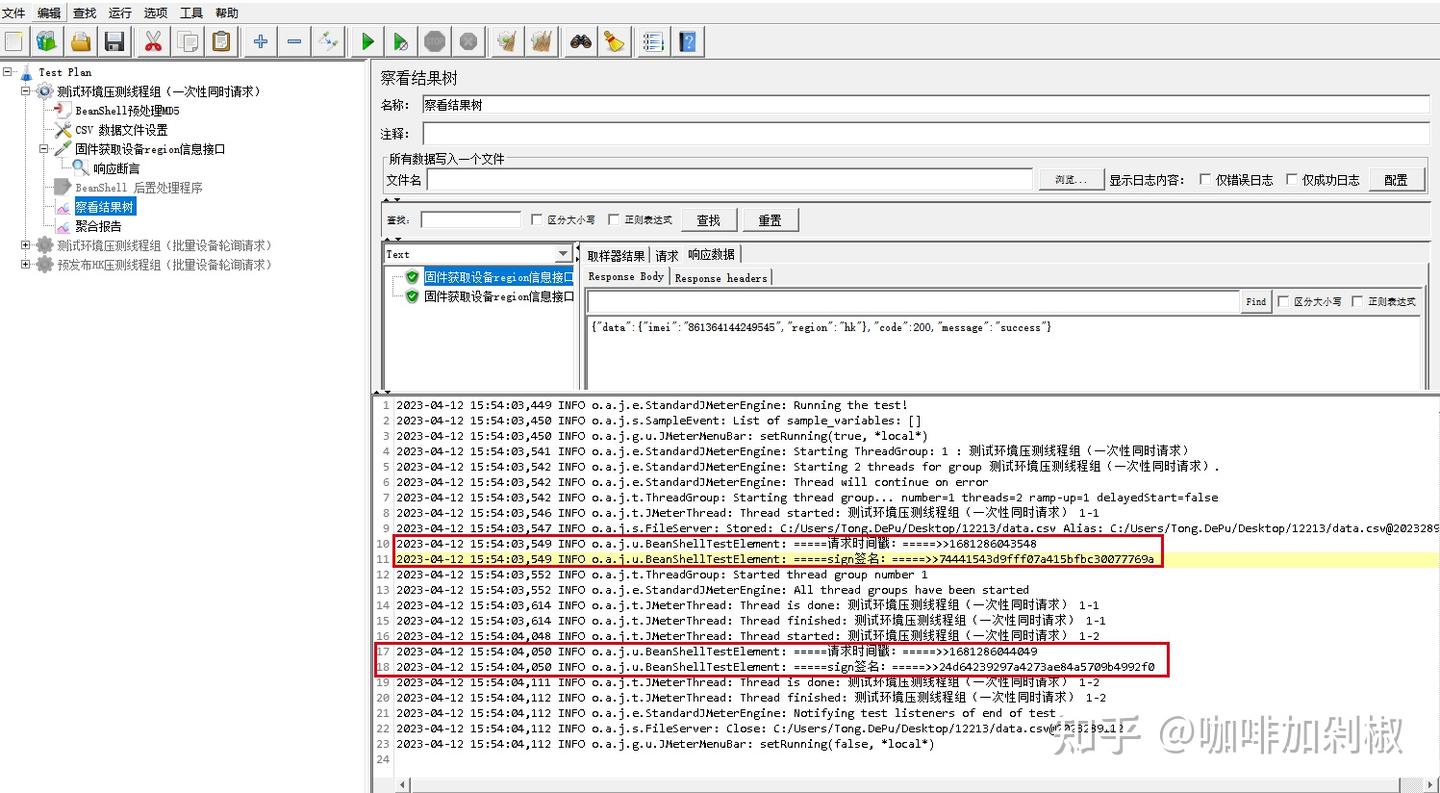Click the Toggle enable/disable toolbar icon

(x=328, y=41)
